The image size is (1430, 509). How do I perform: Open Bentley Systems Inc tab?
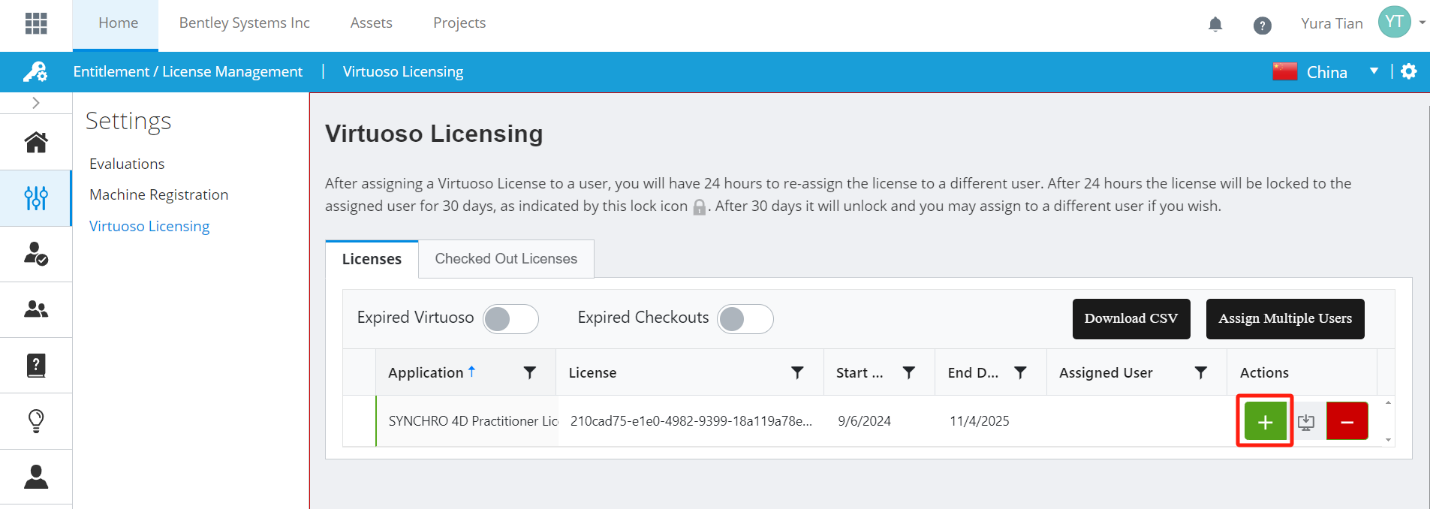244,23
